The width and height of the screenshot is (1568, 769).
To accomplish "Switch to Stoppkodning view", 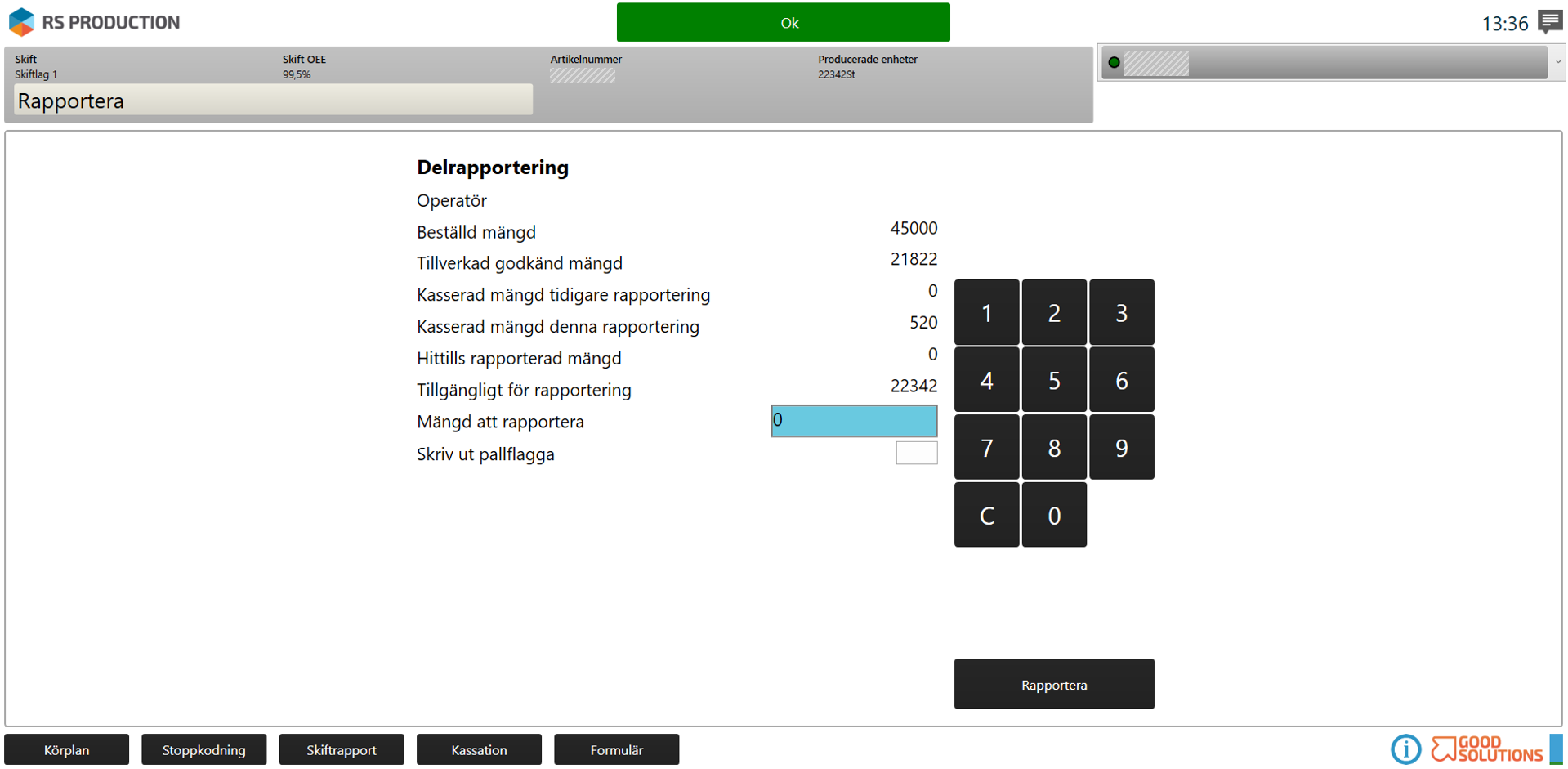I will (204, 749).
